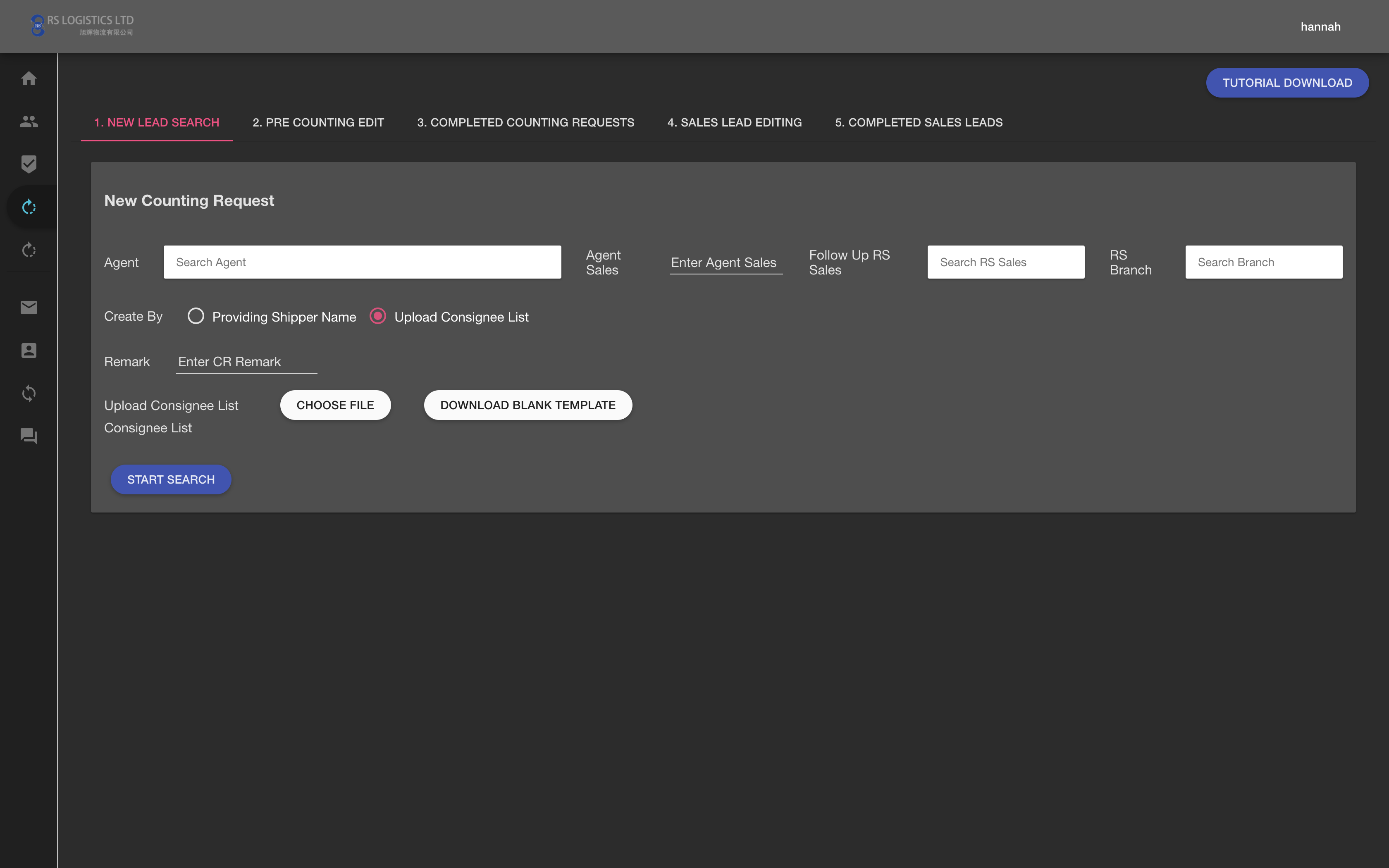Open the Search RS Sales combo box
This screenshot has height=868, width=1389.
click(x=1006, y=262)
